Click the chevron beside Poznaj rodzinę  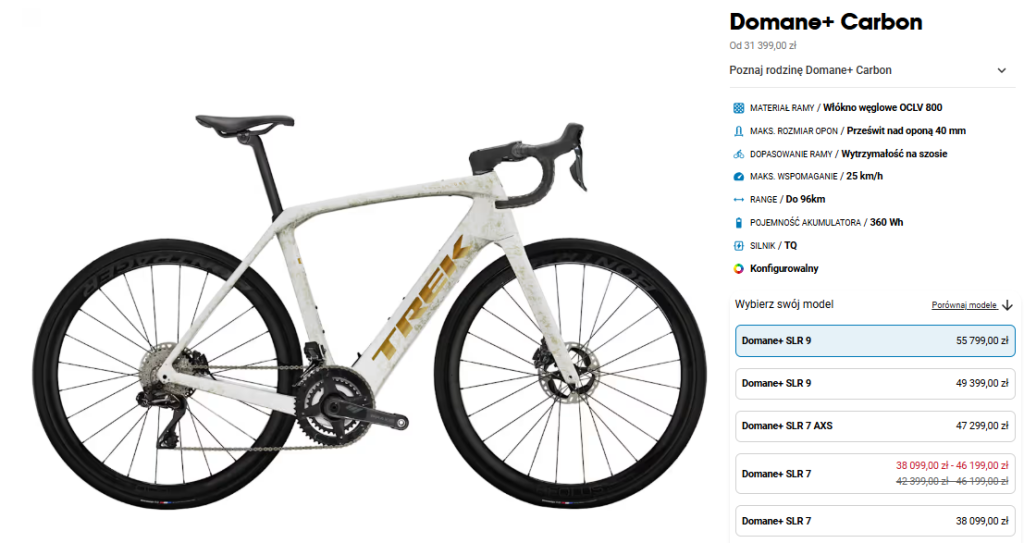pos(1001,71)
